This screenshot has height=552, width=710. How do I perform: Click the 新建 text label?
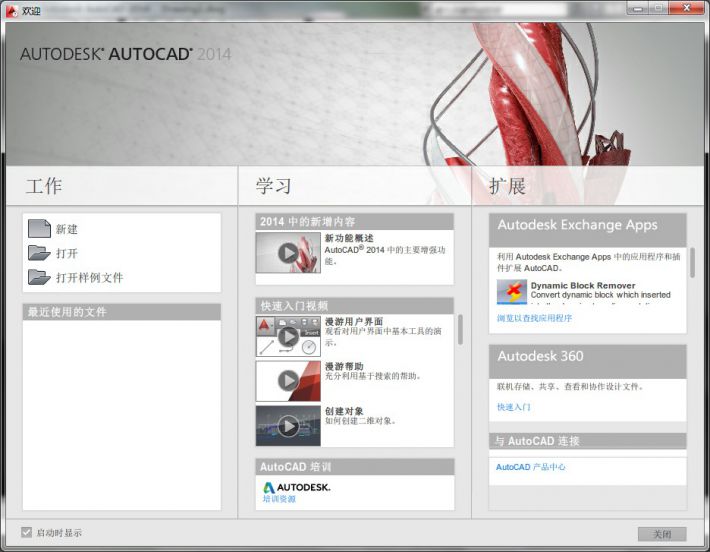pyautogui.click(x=67, y=229)
